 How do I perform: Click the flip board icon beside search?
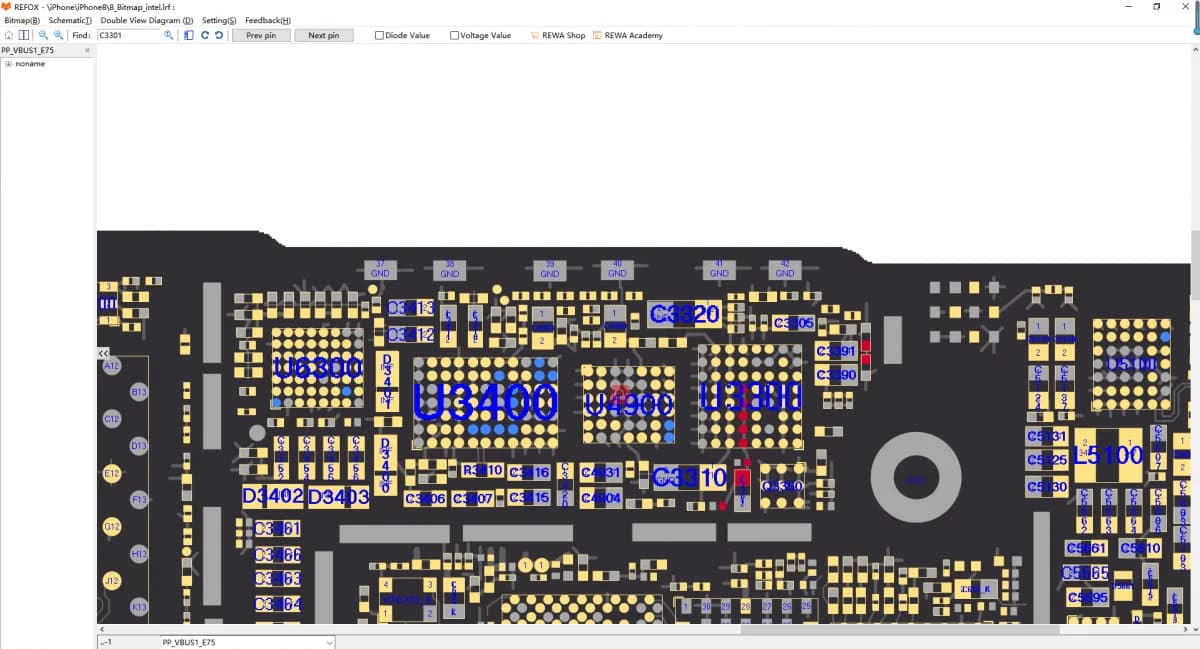189,35
